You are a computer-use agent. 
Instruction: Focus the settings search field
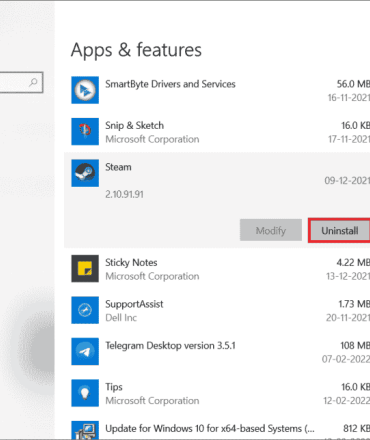pyautogui.click(x=21, y=82)
